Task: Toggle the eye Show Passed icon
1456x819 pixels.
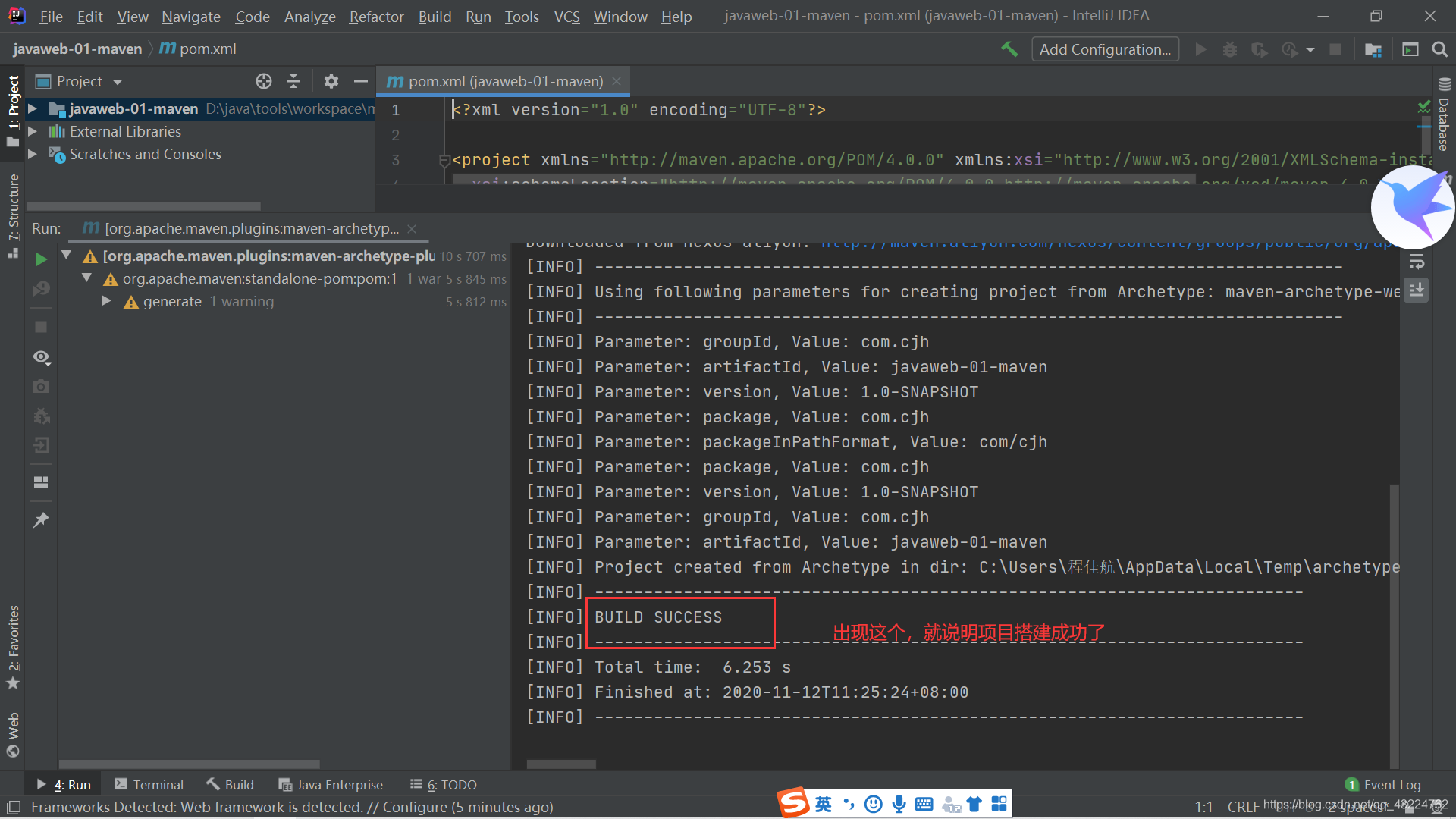Action: click(42, 356)
